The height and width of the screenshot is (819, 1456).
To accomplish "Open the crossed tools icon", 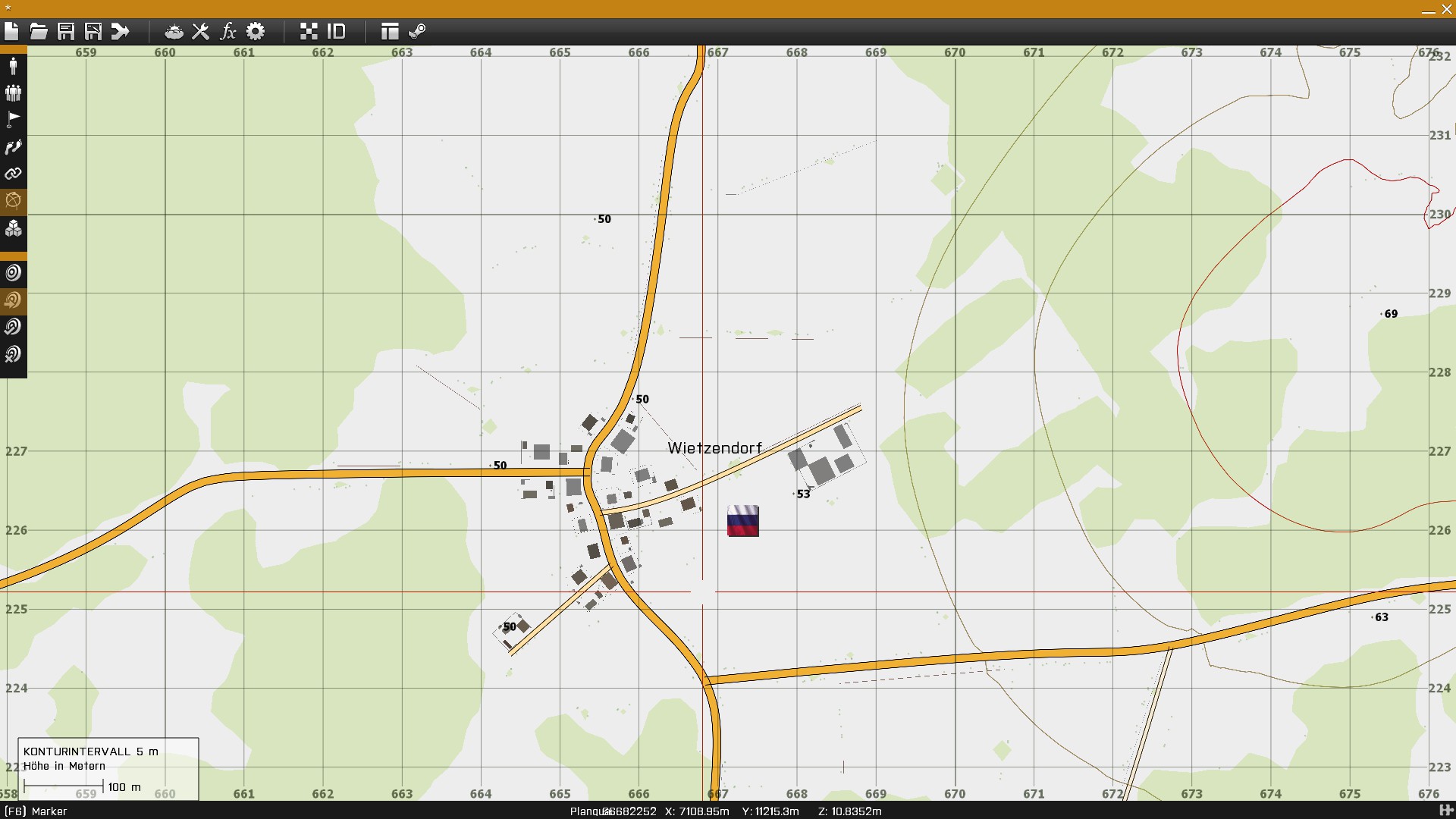I will (201, 31).
